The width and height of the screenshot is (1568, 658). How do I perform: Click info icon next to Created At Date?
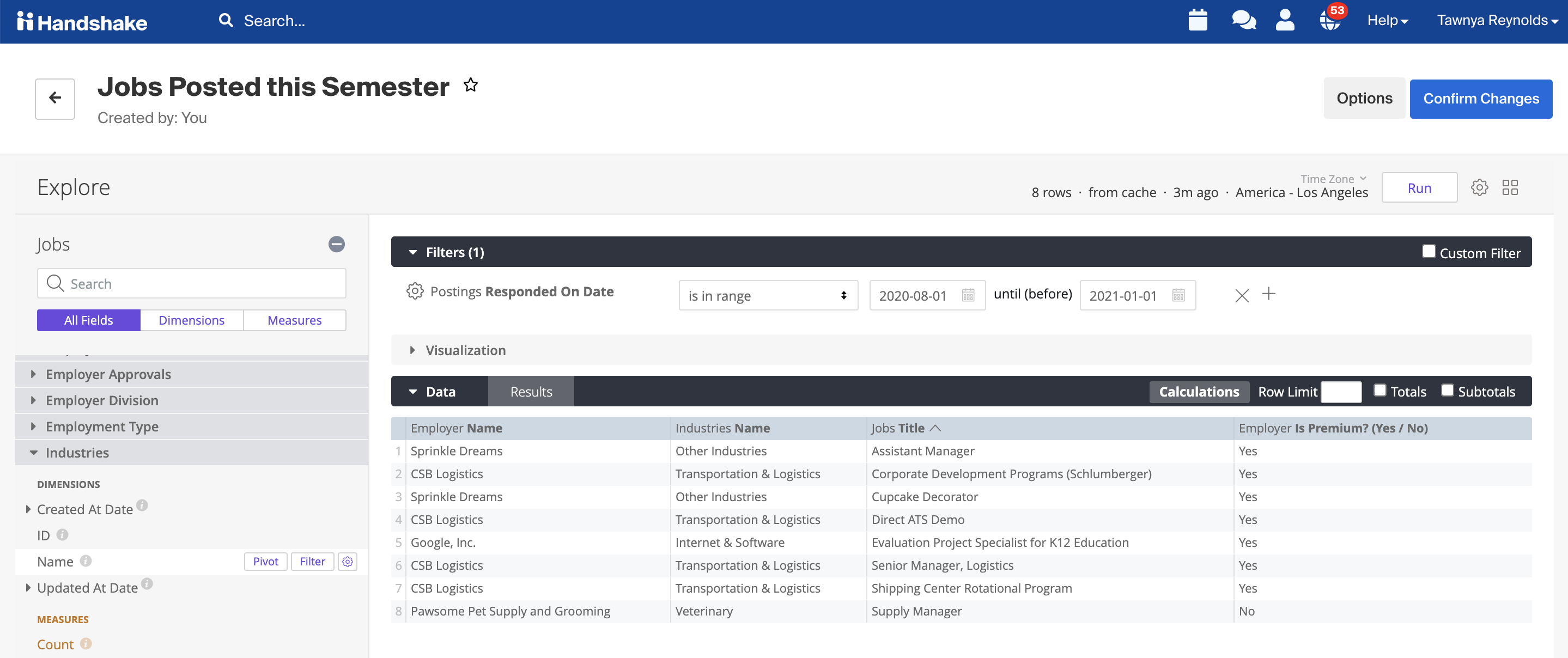142,504
